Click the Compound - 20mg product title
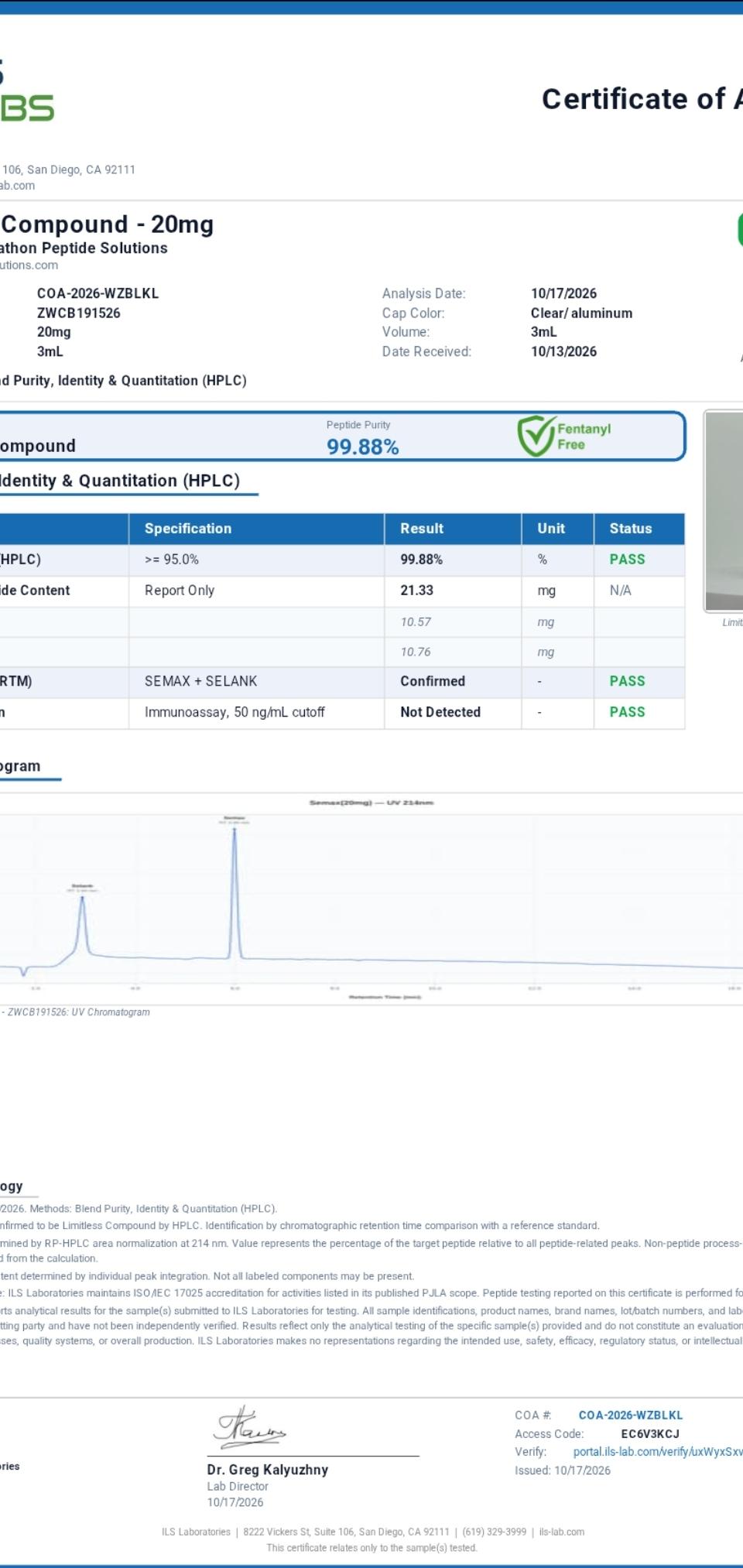This screenshot has width=743, height=1568. point(108,224)
